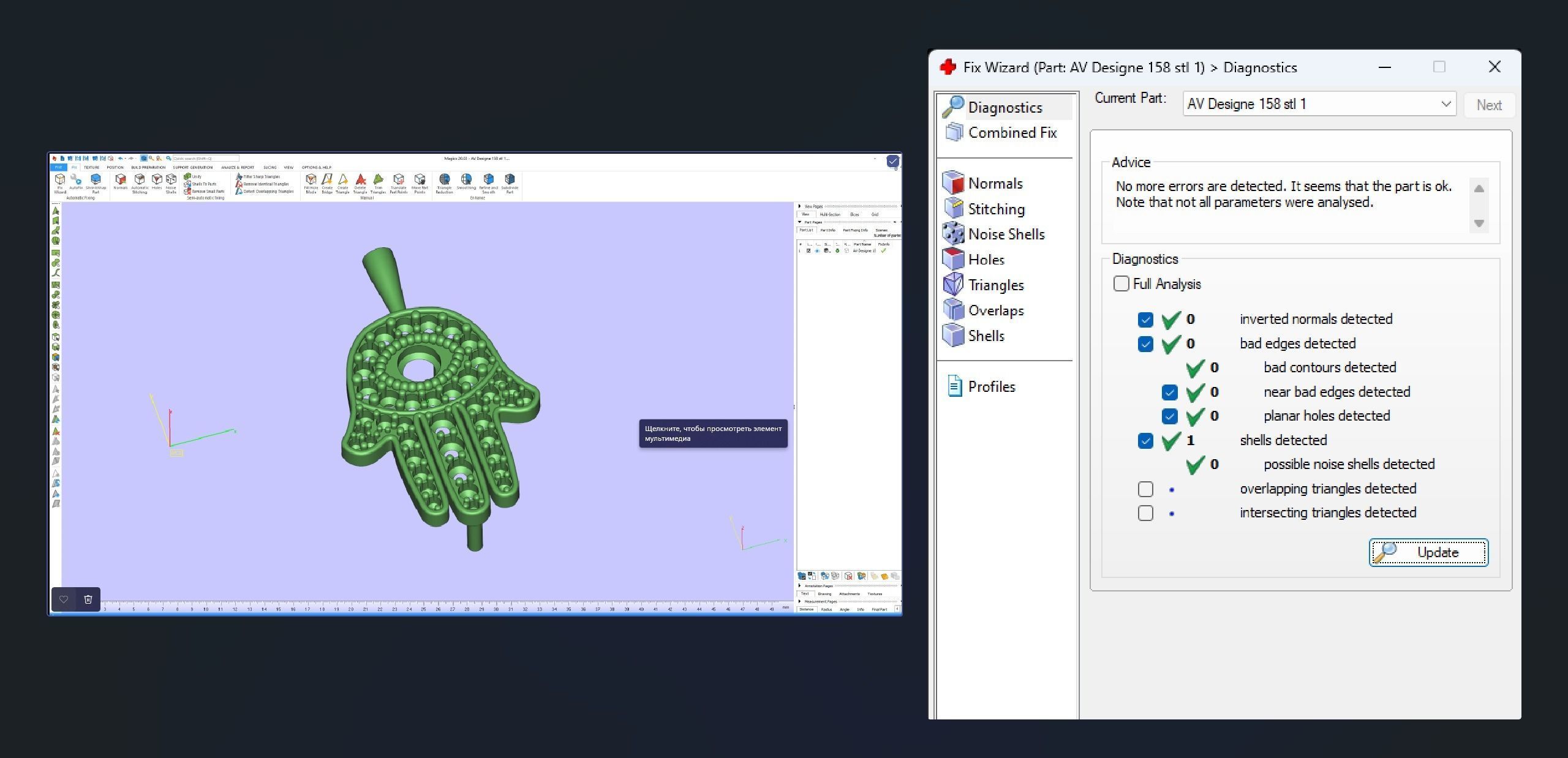Open the Shells fix page

(986, 336)
